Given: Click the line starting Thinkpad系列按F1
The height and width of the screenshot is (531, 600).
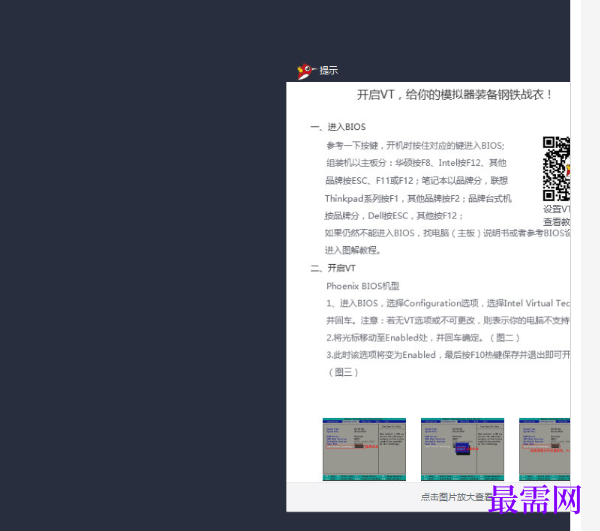Looking at the screenshot, I should (x=418, y=199).
